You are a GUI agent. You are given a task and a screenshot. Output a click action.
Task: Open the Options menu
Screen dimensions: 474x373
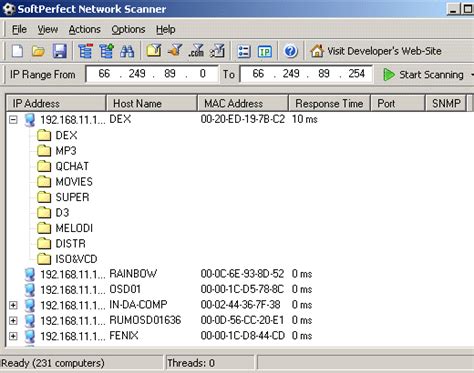[x=128, y=30]
